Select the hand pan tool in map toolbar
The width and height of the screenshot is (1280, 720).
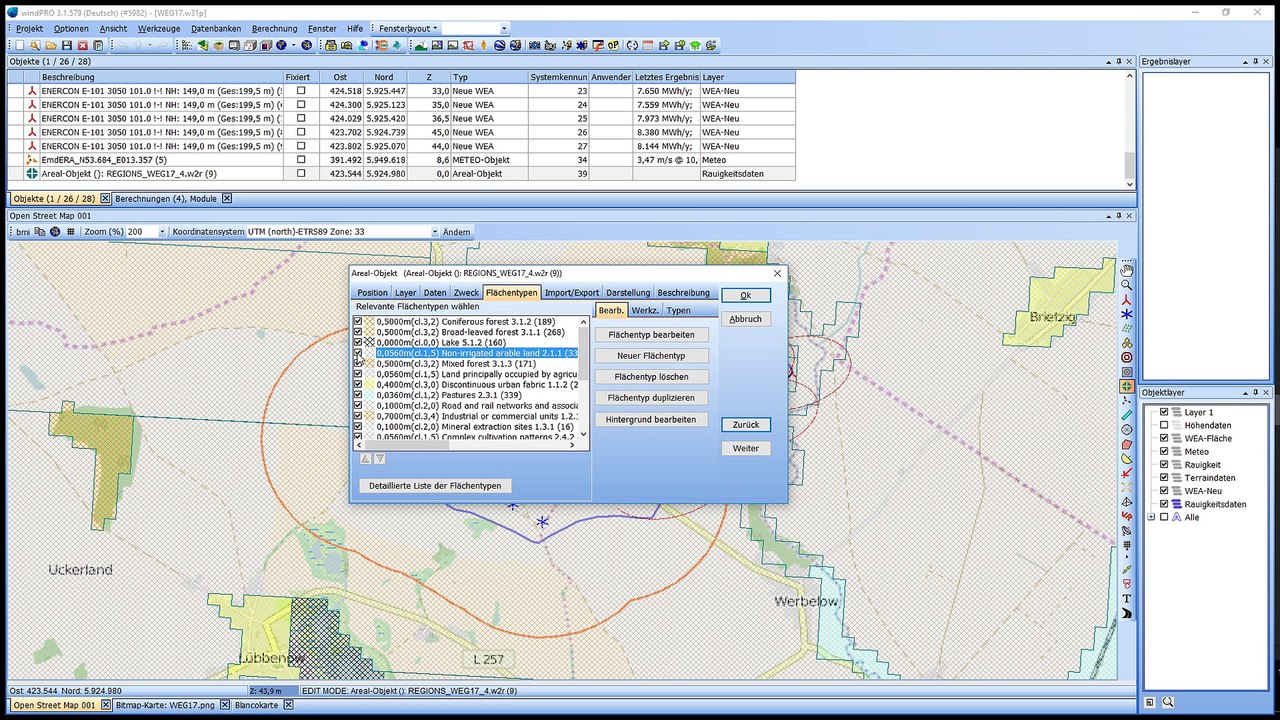tap(1127, 270)
